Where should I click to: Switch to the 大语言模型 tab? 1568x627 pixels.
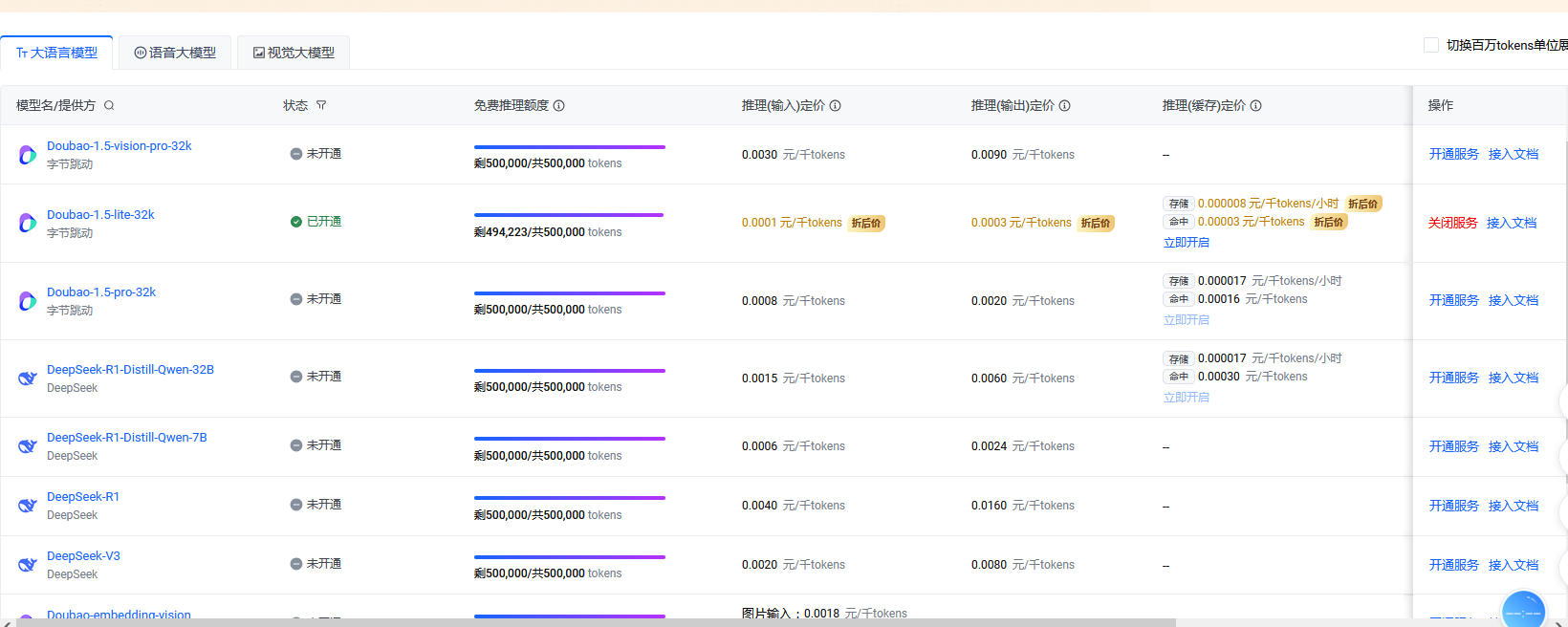pyautogui.click(x=56, y=53)
